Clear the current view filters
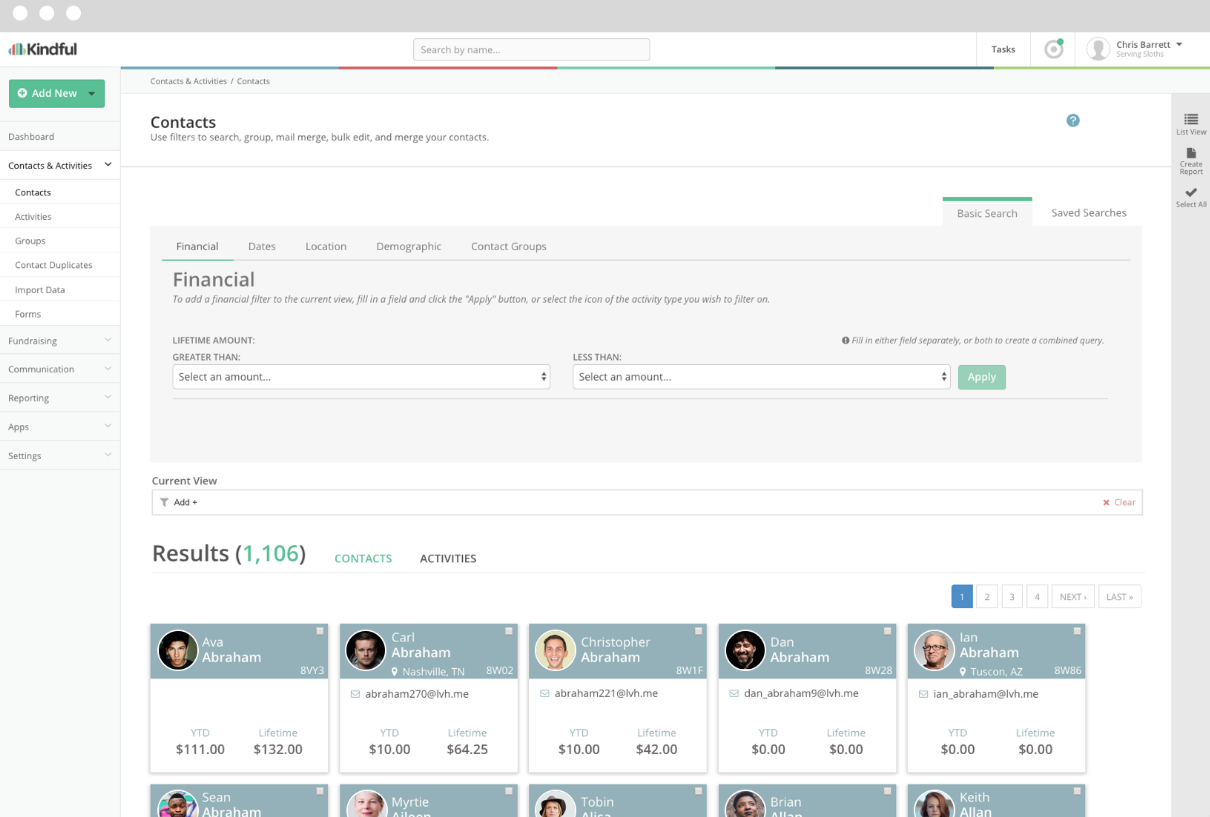Viewport: 1210px width, 817px height. click(1119, 502)
